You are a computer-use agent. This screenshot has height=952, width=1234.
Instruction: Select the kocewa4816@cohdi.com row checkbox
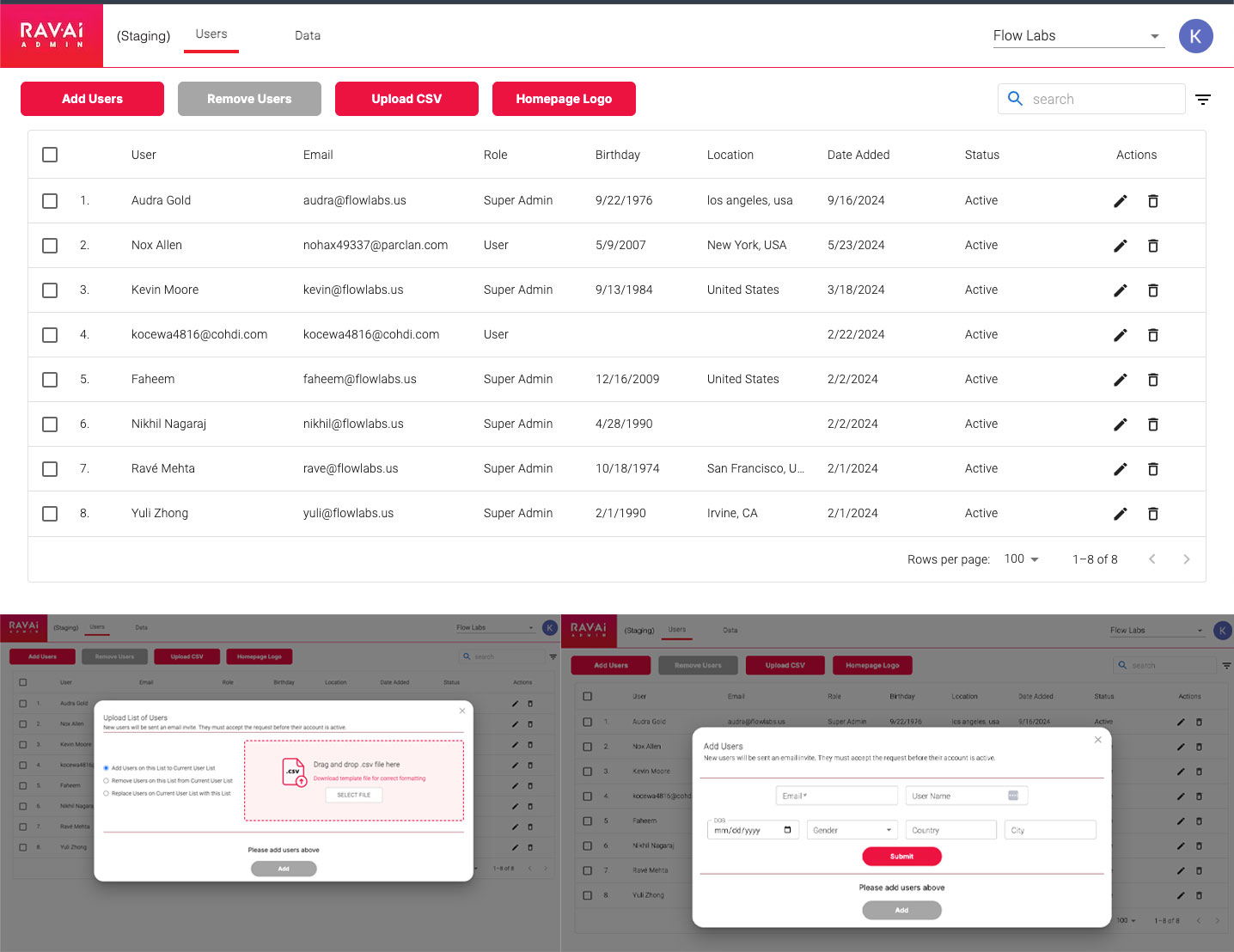tap(50, 335)
